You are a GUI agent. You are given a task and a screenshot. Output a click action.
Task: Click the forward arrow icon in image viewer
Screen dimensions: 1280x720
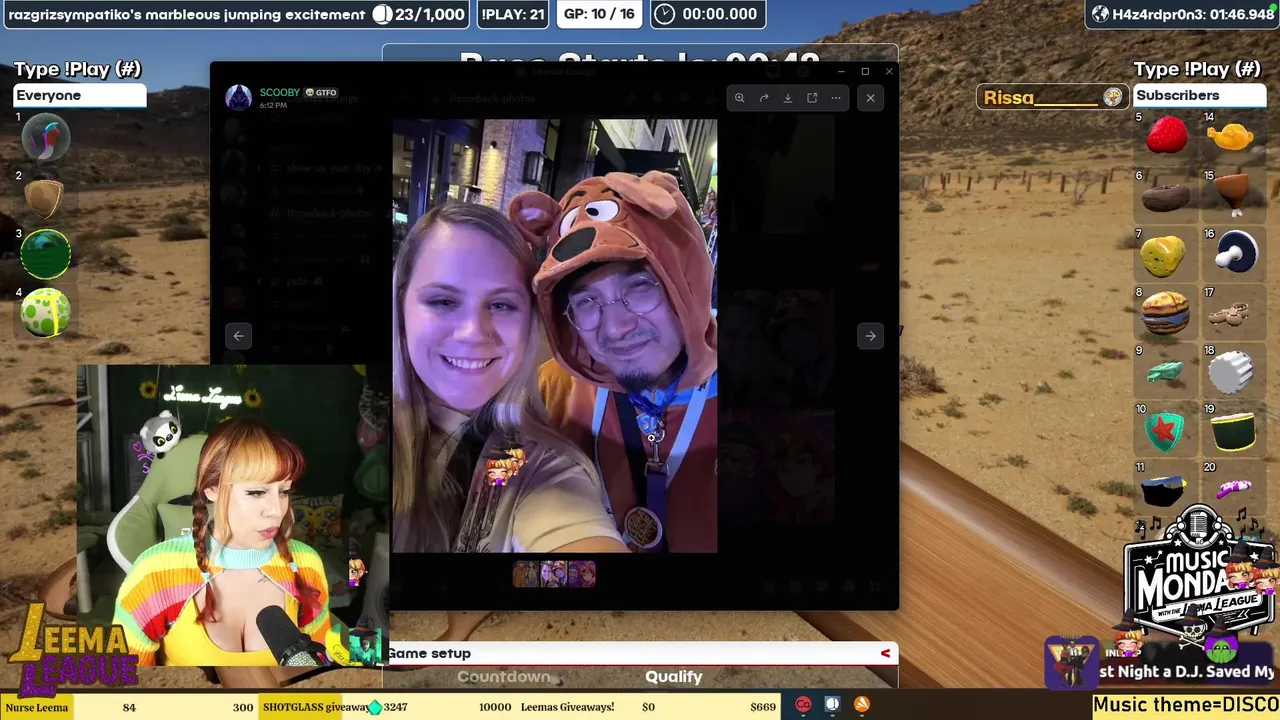pyautogui.click(x=764, y=98)
